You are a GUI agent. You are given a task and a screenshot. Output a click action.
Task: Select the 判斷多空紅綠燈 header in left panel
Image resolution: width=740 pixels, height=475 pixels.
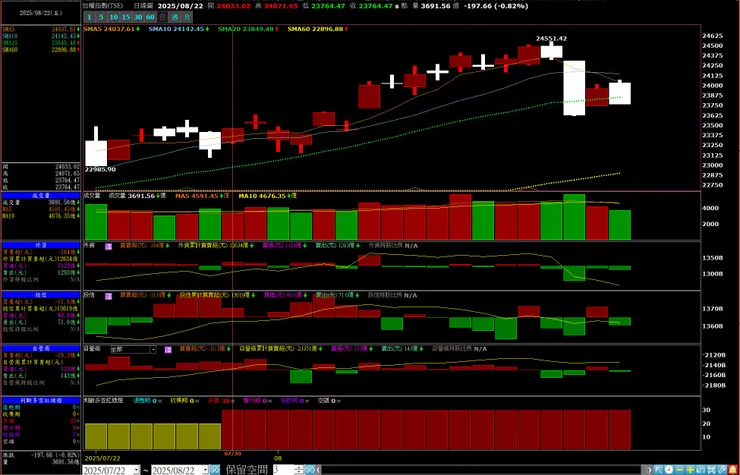(41, 400)
